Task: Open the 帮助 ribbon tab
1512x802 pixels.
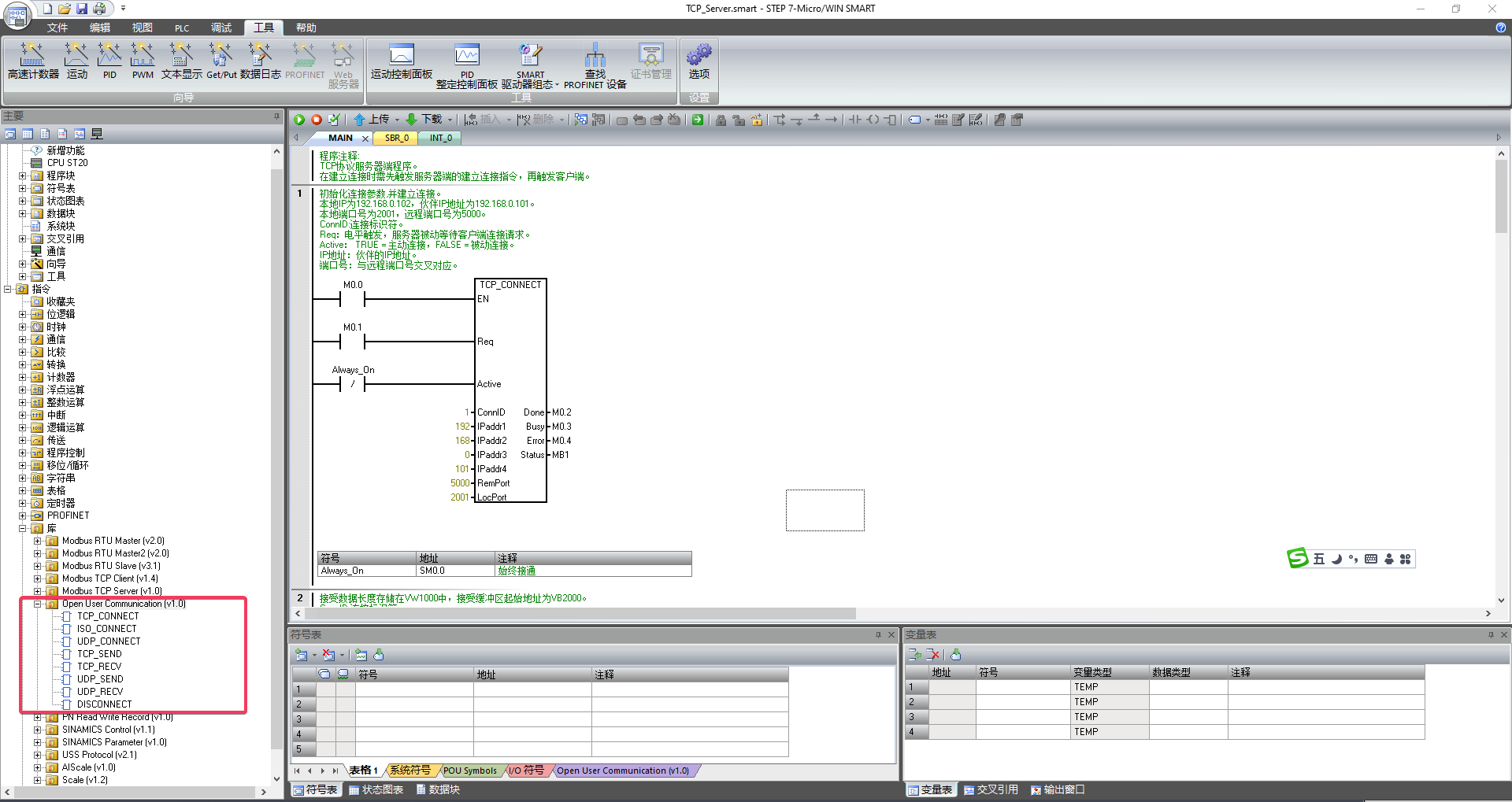Action: click(306, 28)
